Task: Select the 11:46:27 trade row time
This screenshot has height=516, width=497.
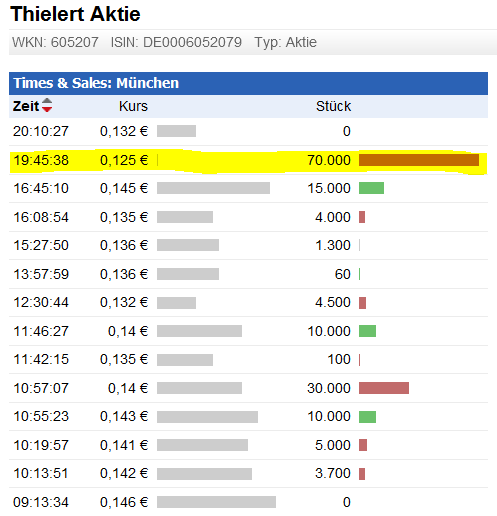Action: tap(41, 331)
